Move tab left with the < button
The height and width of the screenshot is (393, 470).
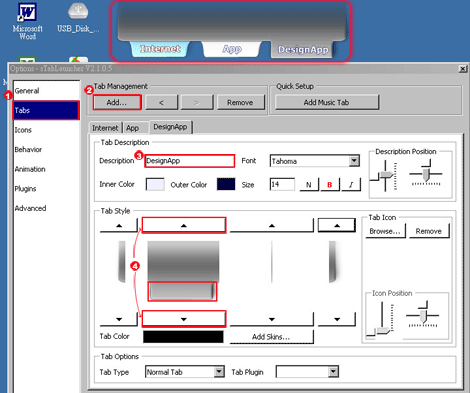click(161, 102)
